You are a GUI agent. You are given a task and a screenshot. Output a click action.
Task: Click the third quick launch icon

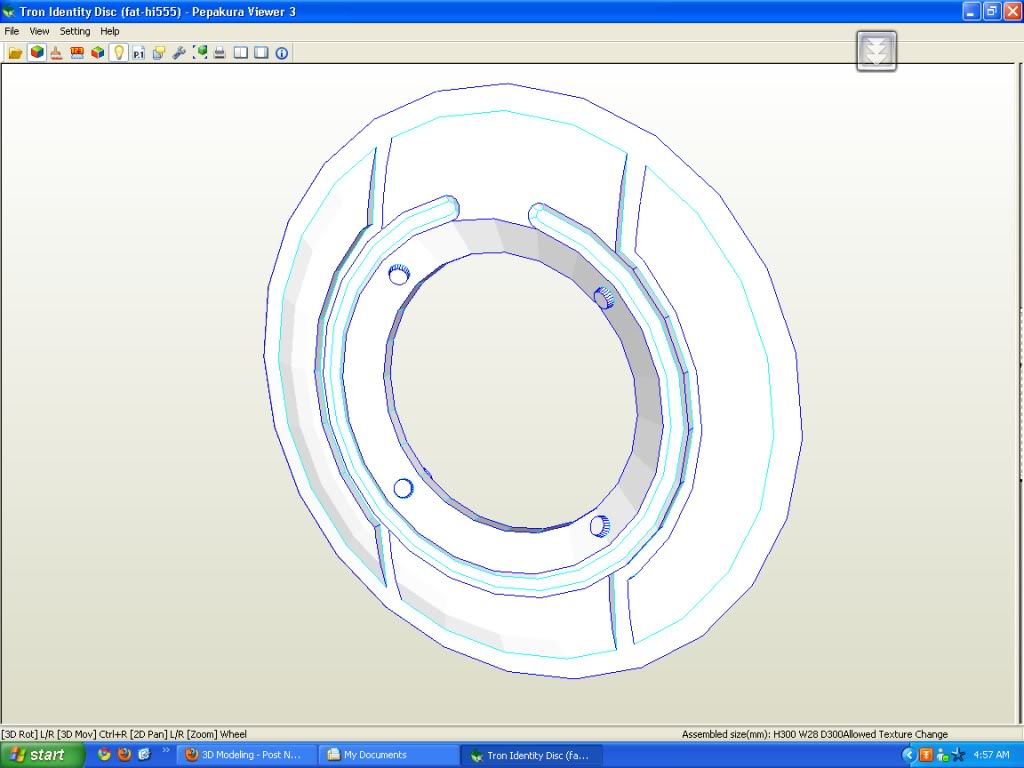pos(144,754)
